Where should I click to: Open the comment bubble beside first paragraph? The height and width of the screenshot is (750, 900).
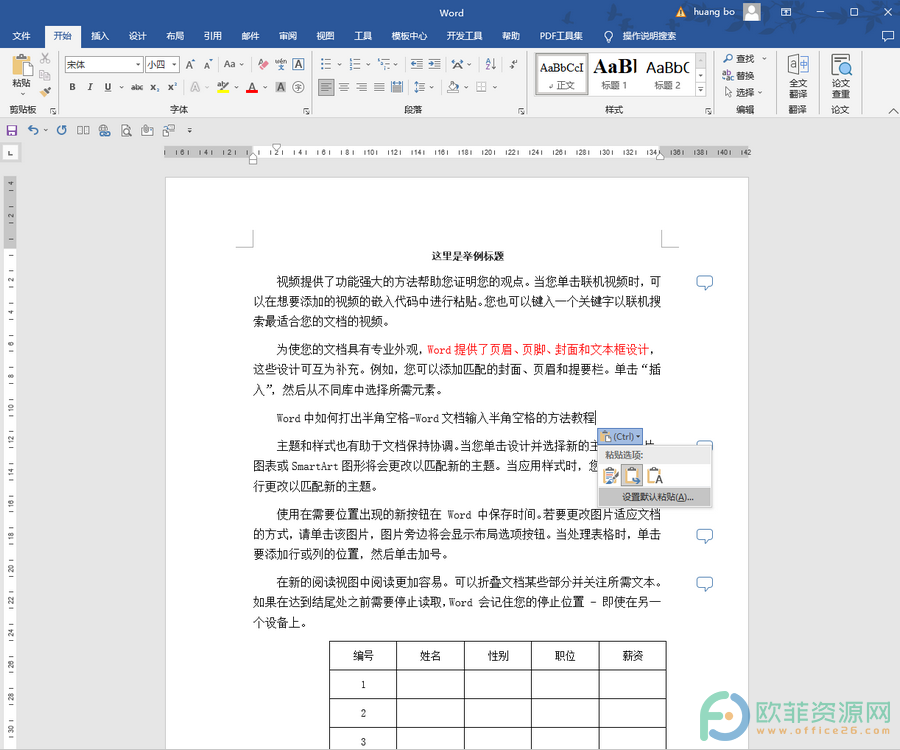coord(704,282)
